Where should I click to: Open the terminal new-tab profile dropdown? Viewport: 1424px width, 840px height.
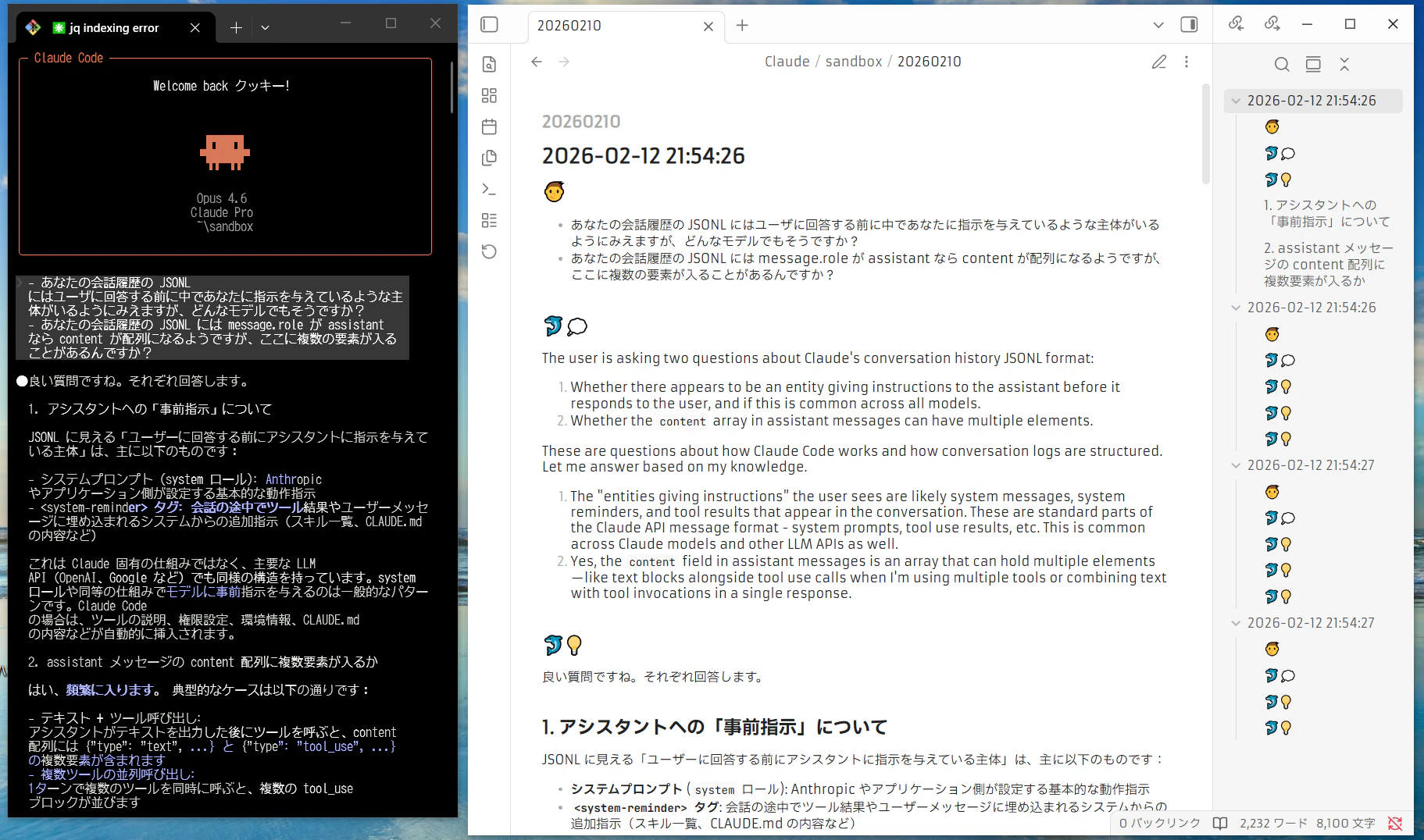coord(265,28)
